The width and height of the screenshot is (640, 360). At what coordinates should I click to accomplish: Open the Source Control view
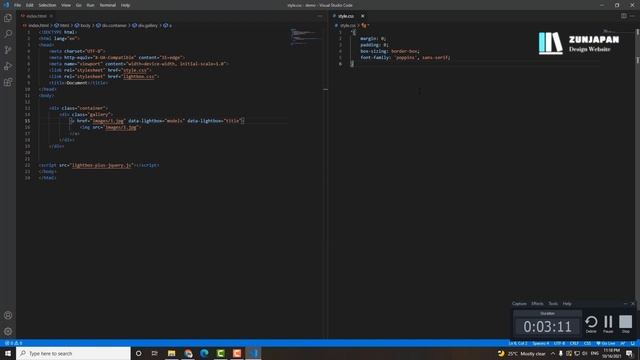click(8, 50)
